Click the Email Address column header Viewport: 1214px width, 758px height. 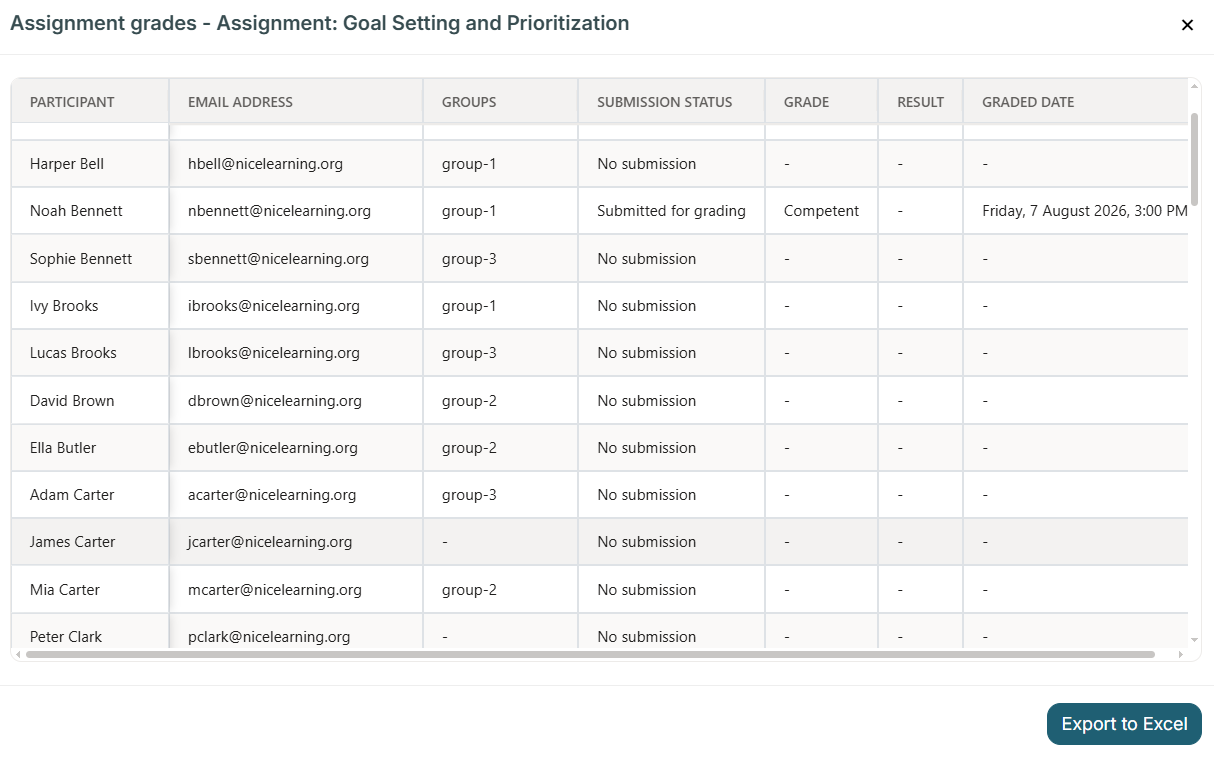point(240,102)
